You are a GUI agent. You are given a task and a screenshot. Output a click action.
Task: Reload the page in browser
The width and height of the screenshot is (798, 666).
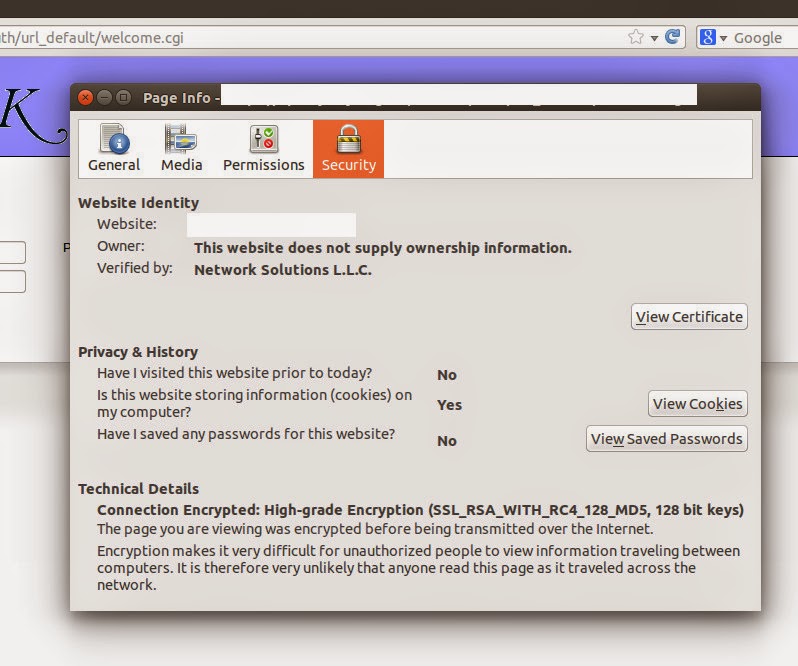[672, 37]
